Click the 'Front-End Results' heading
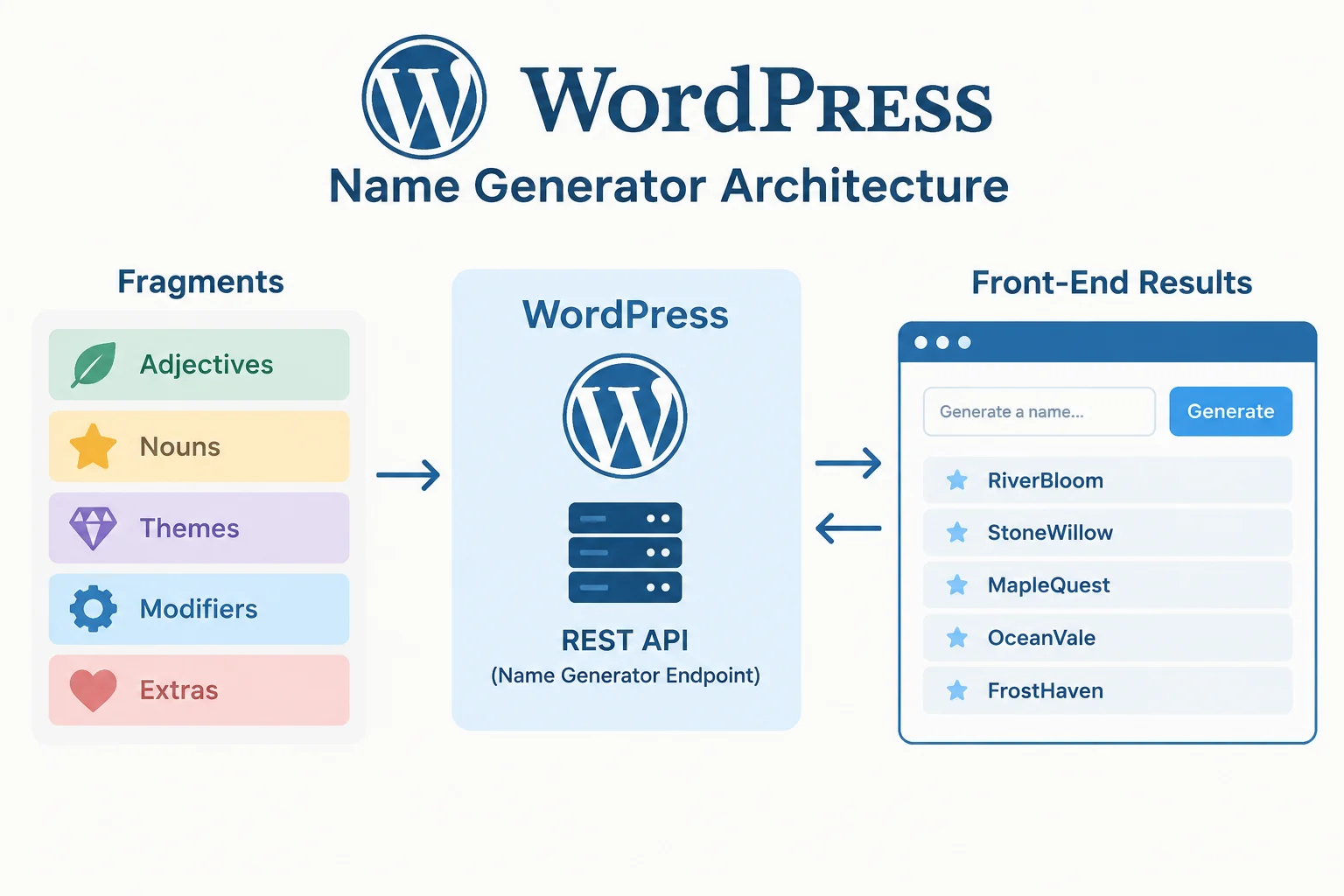Viewport: 1344px width, 896px height. pos(1112,283)
